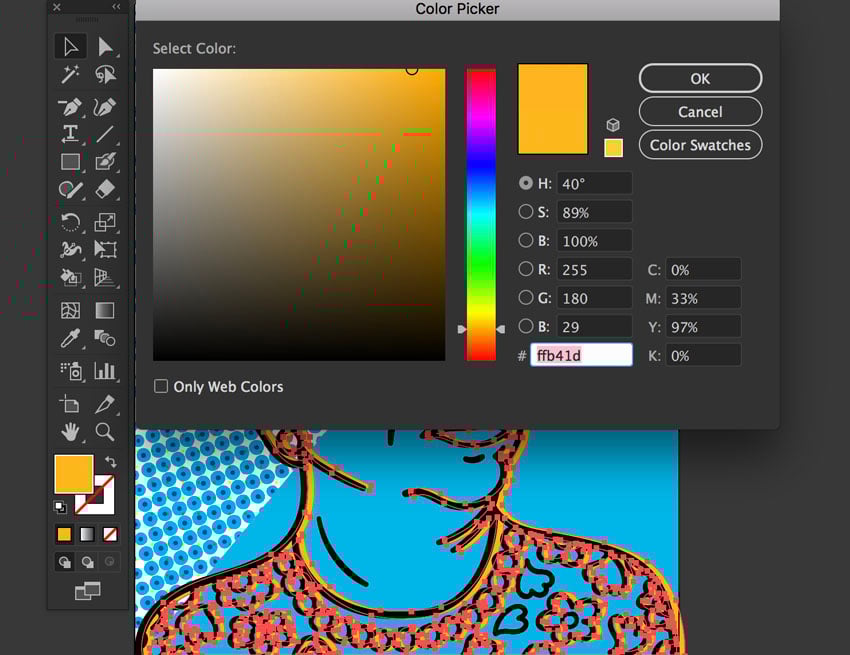Select the Curvature tool

[x=105, y=107]
